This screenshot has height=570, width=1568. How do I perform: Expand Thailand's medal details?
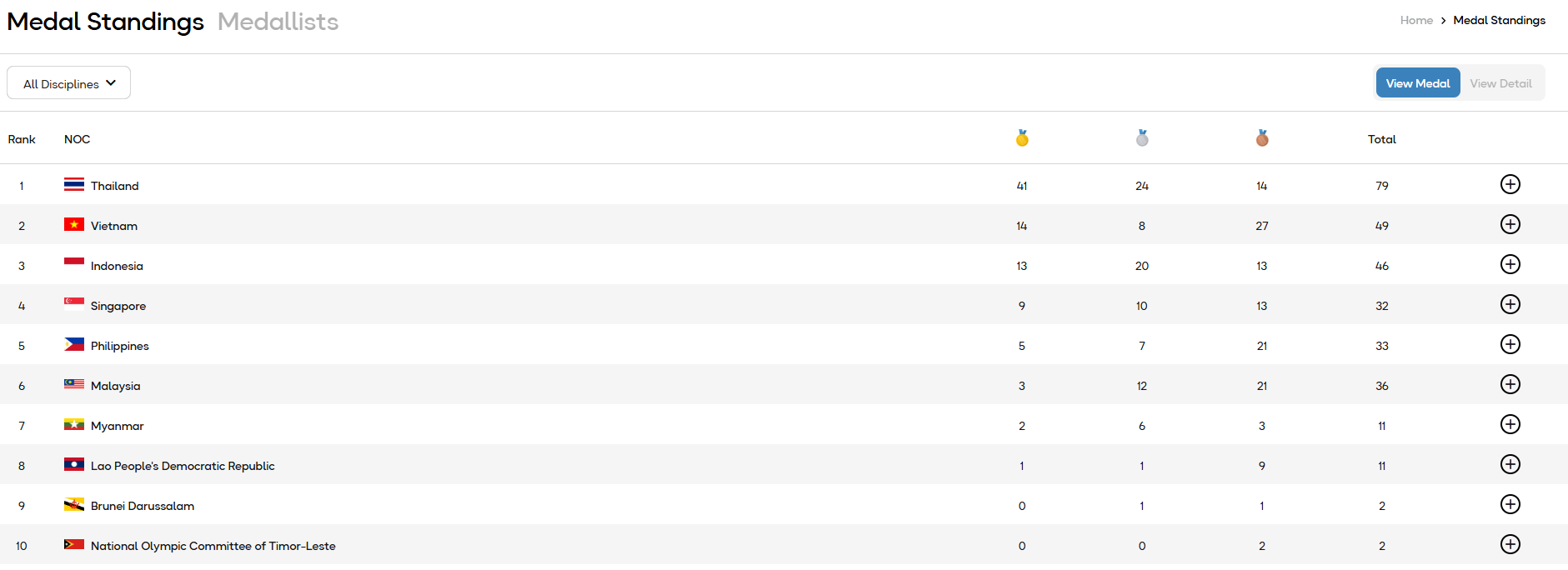pyautogui.click(x=1510, y=184)
